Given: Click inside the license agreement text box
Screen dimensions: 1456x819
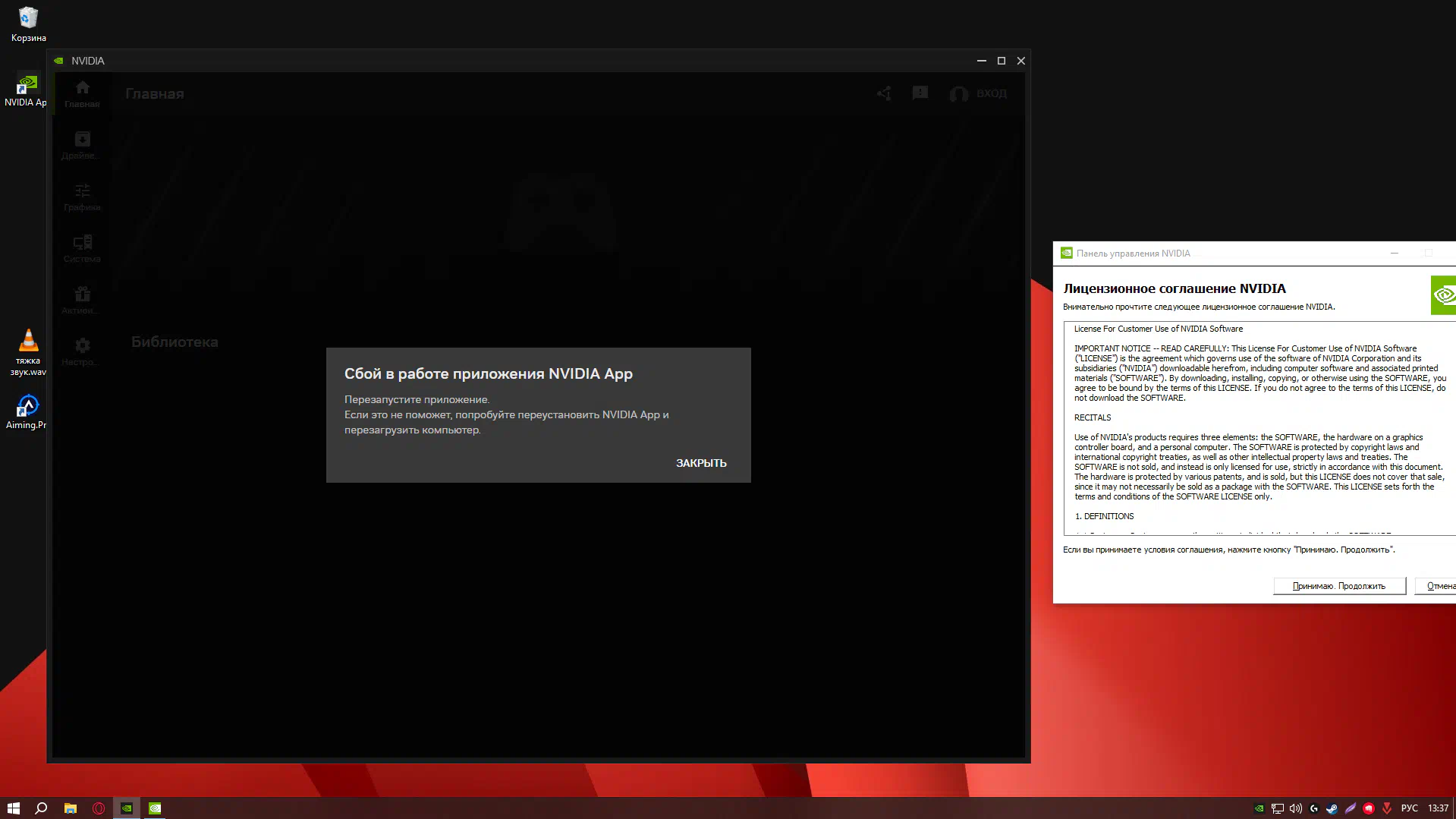Looking at the screenshot, I should (1259, 429).
